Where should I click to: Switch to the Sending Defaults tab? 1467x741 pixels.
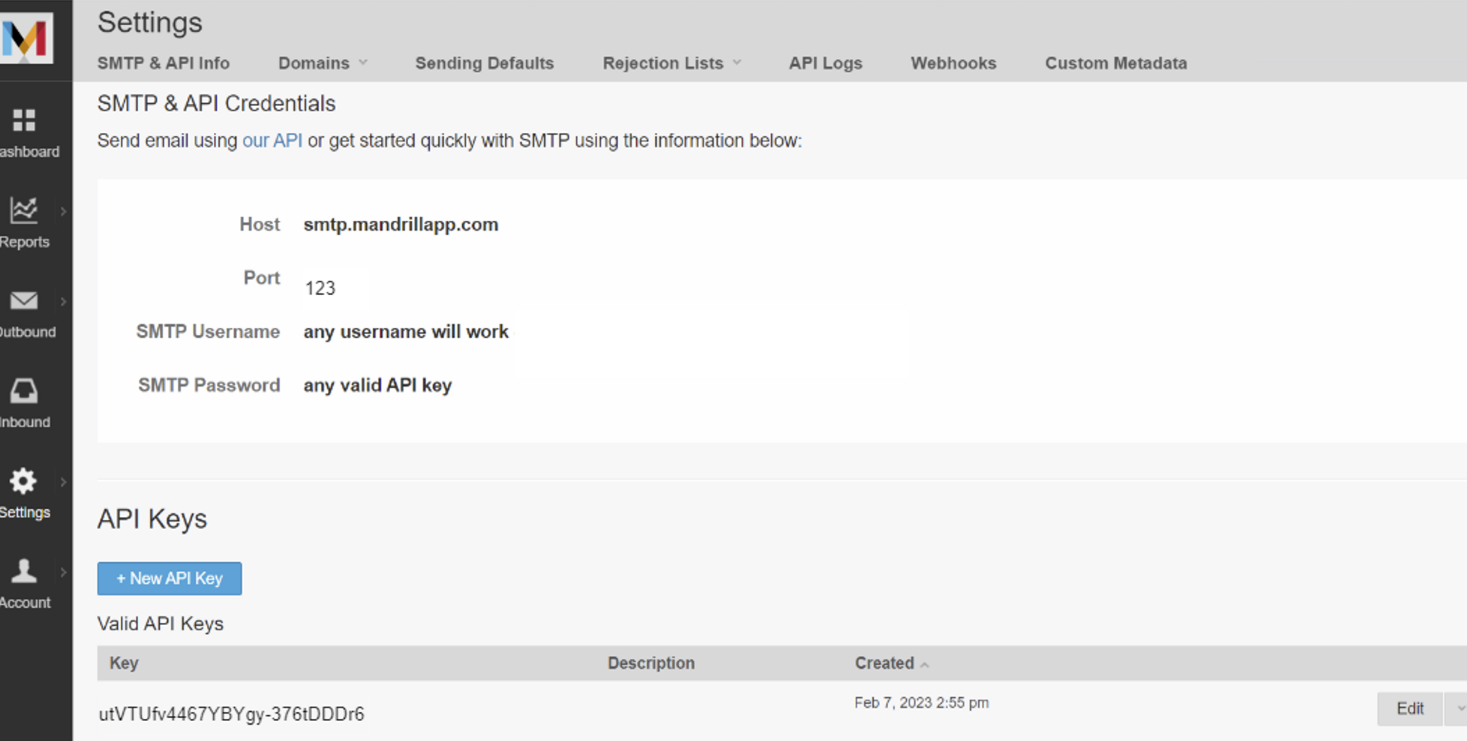pyautogui.click(x=484, y=62)
